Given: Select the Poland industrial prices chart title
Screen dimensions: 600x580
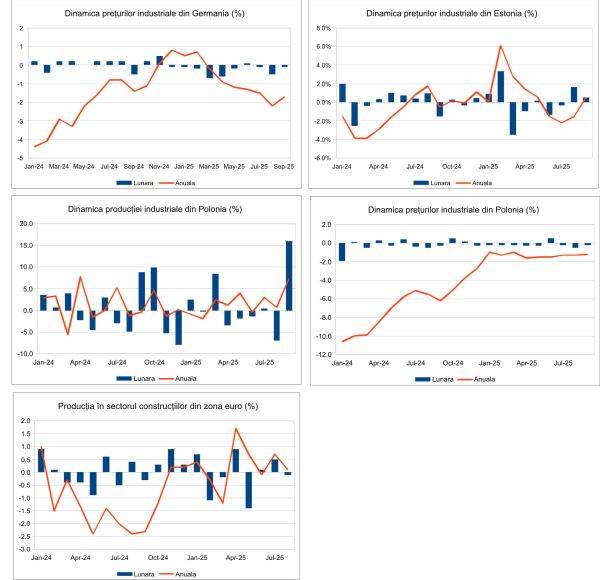Looking at the screenshot, I should [x=452, y=210].
